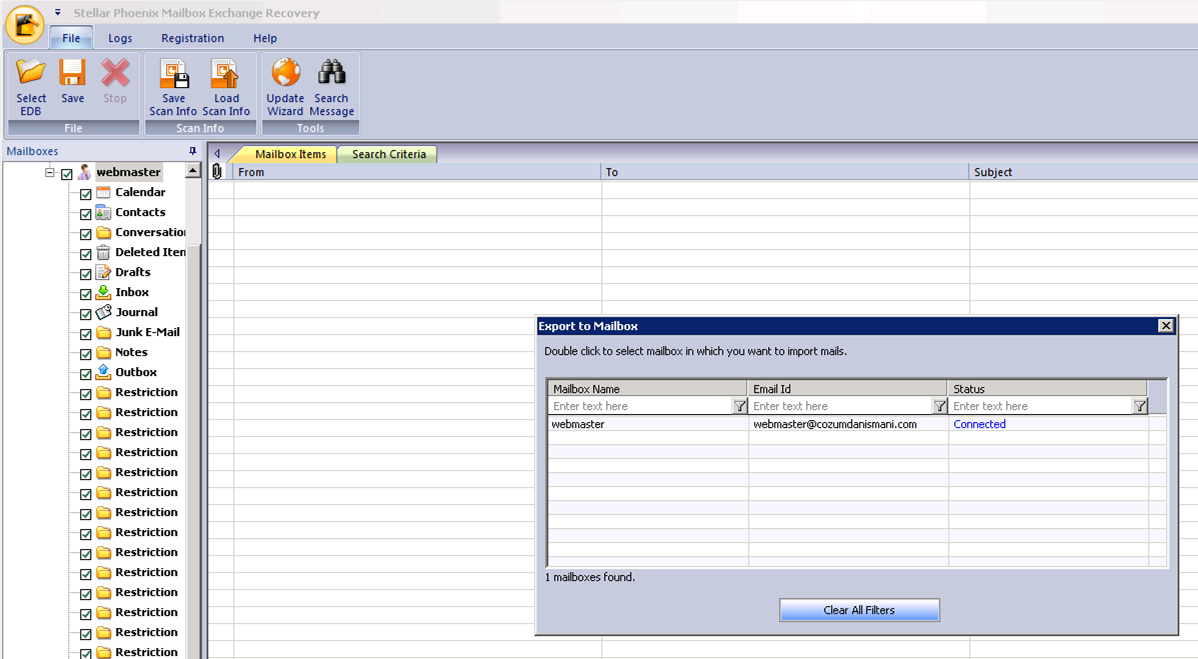Click the attachment paperclip column header

pos(217,172)
